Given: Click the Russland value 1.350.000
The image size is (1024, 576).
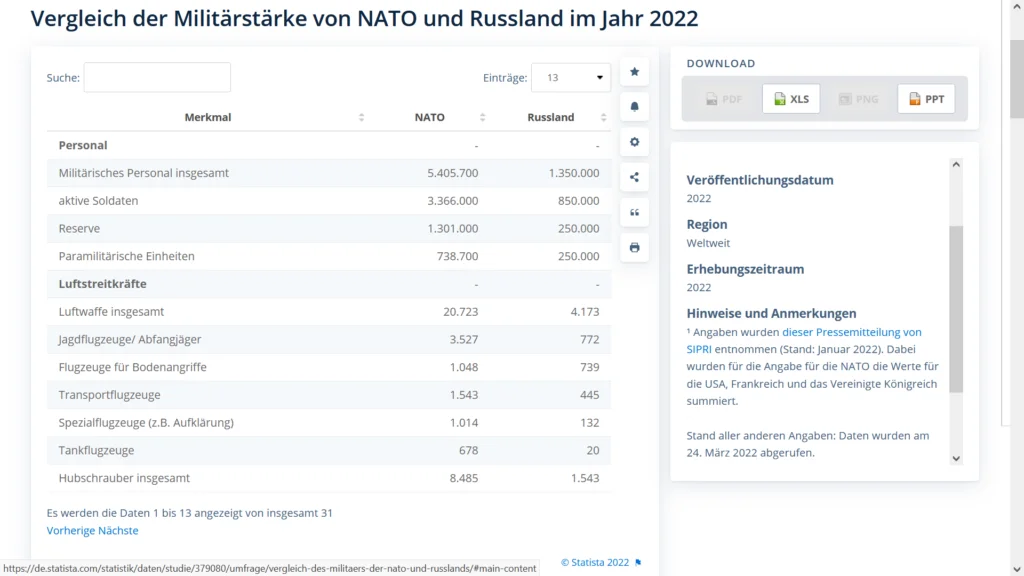Looking at the screenshot, I should click(x=574, y=173).
